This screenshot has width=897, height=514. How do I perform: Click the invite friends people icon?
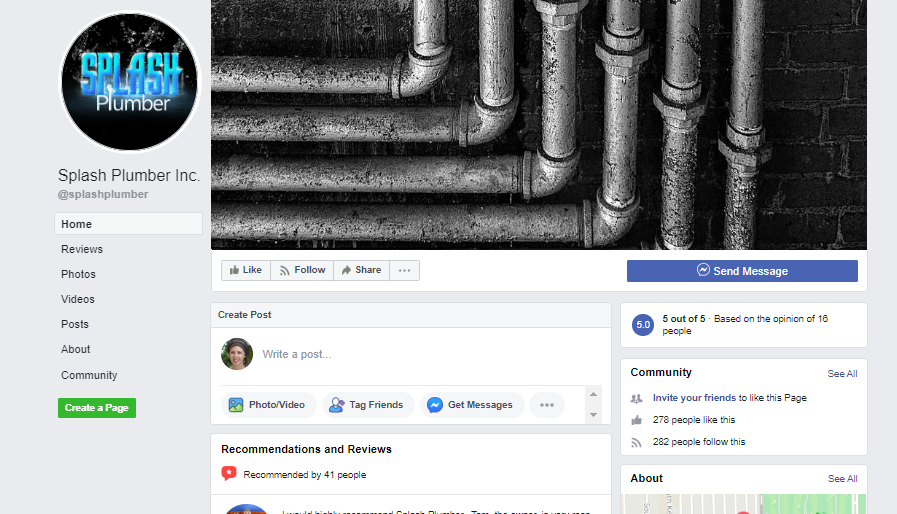click(x=636, y=398)
